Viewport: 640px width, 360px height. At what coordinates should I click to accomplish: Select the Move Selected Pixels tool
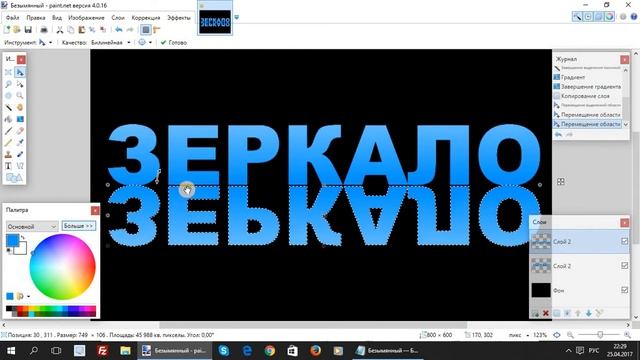tap(20, 73)
